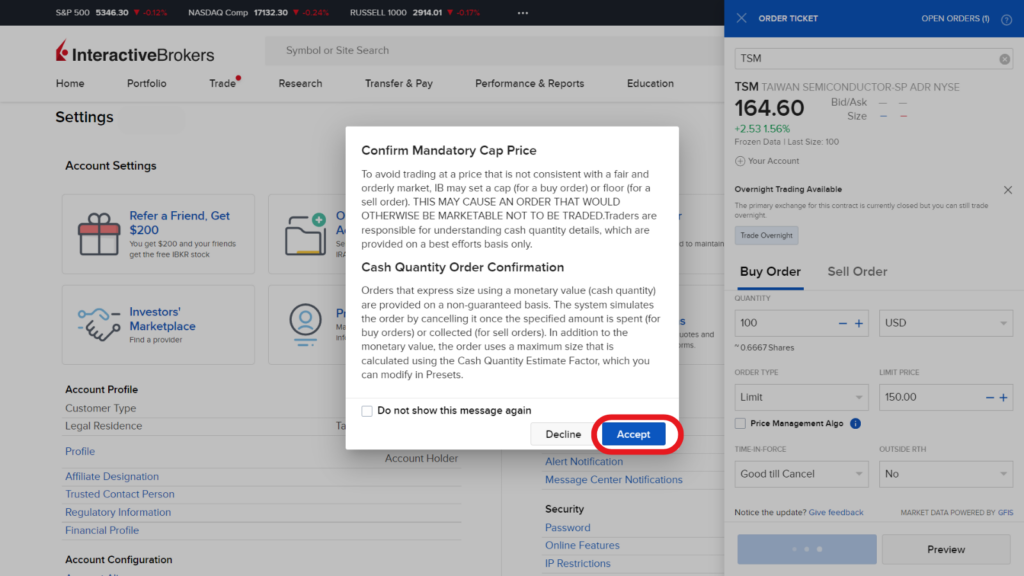Clear the TSM symbol field
Screen dimensions: 1024x576
(1004, 58)
